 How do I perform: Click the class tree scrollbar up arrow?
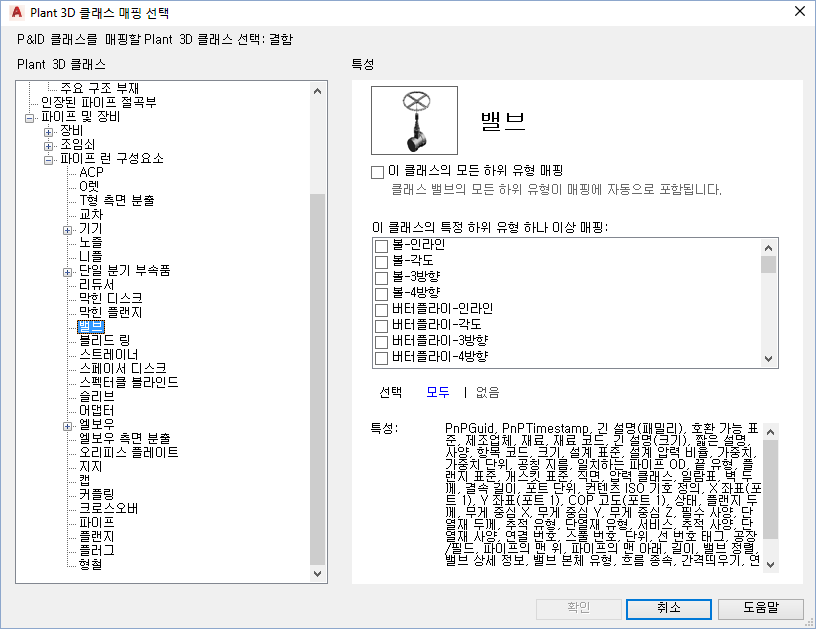point(317,91)
